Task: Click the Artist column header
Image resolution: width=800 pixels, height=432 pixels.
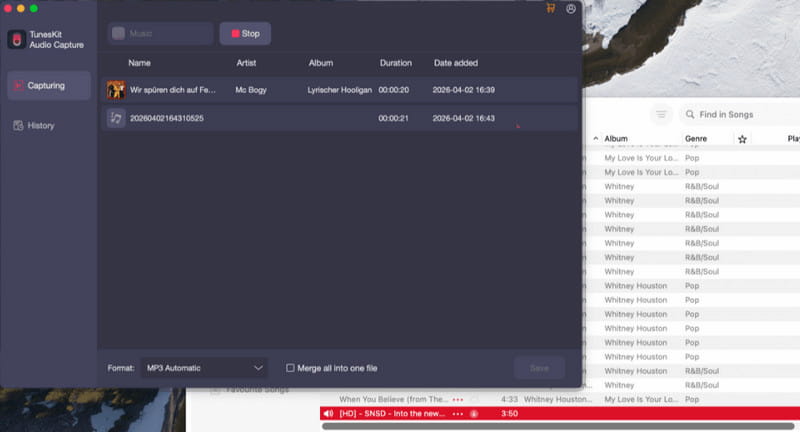Action: 246,63
